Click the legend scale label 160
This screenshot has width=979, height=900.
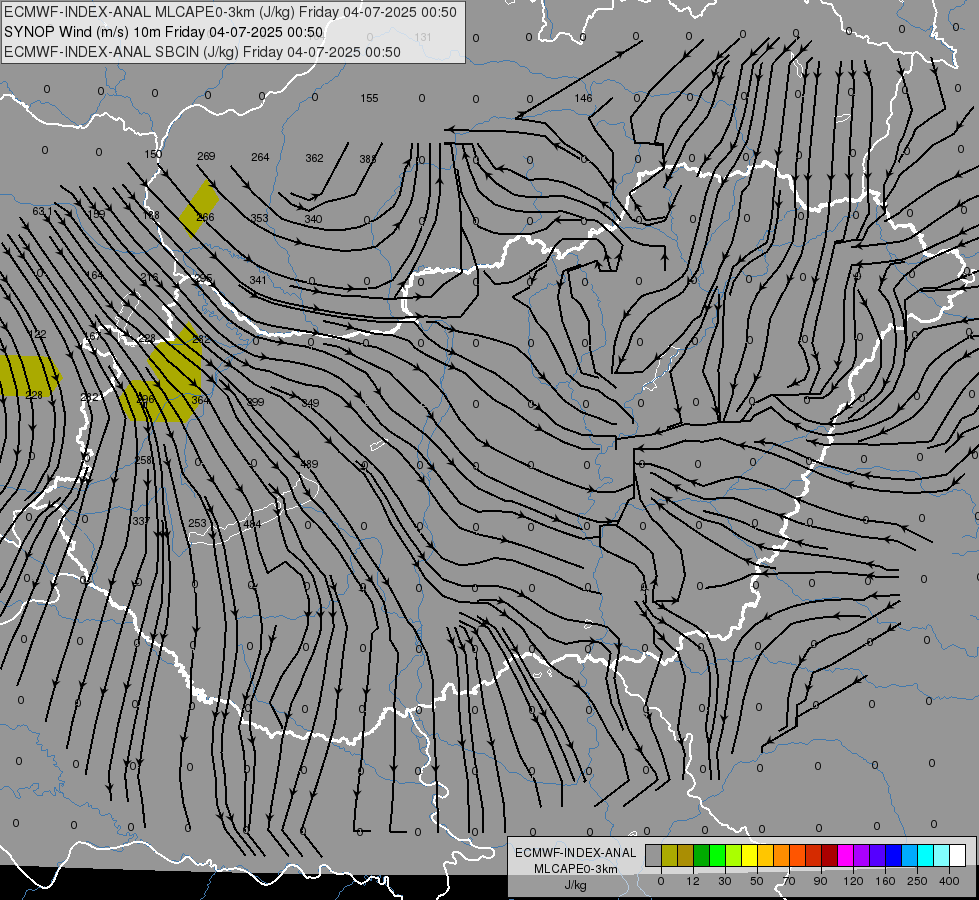point(885,881)
